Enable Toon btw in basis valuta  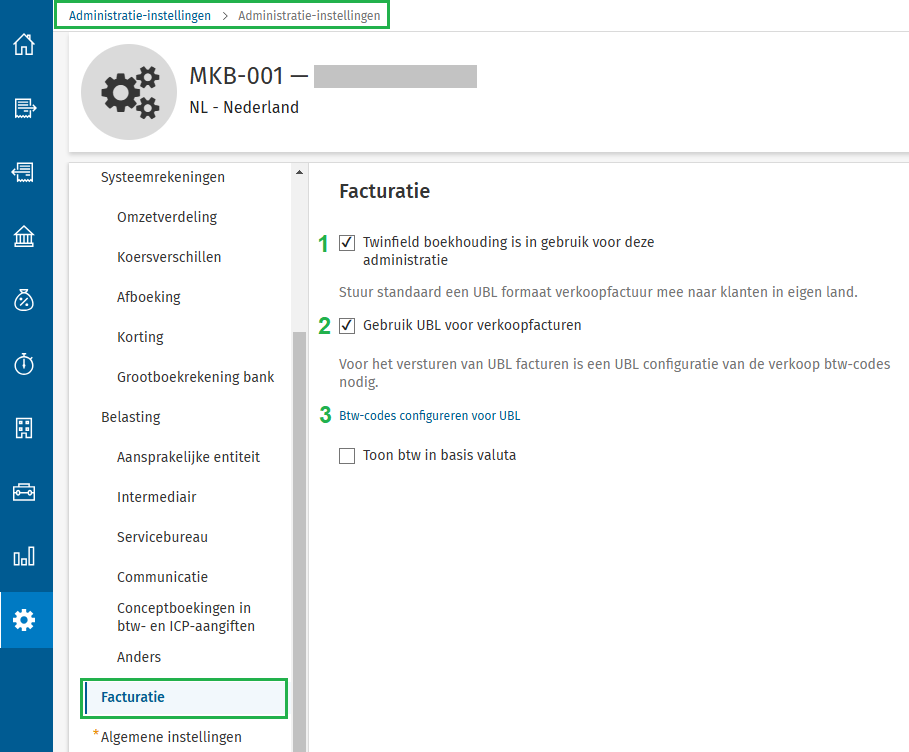pyautogui.click(x=347, y=456)
